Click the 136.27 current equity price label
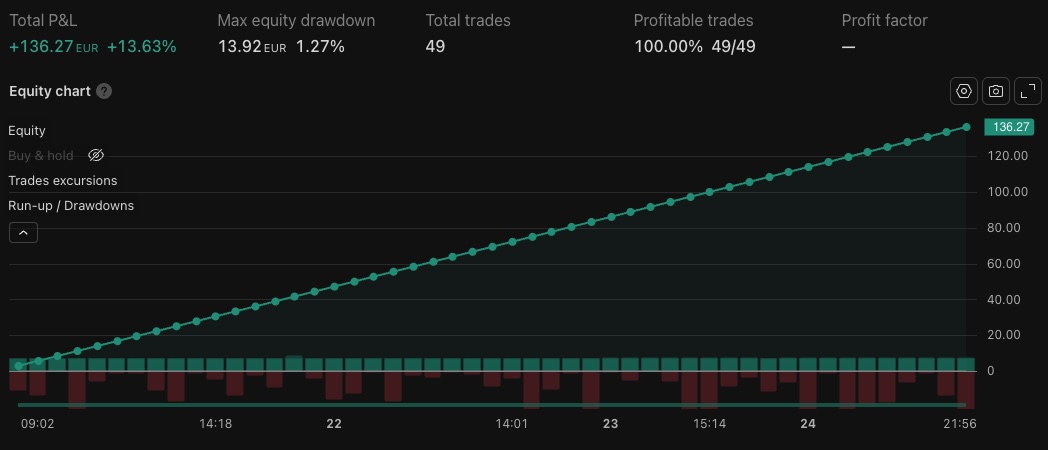This screenshot has width=1048, height=450. 1007,127
